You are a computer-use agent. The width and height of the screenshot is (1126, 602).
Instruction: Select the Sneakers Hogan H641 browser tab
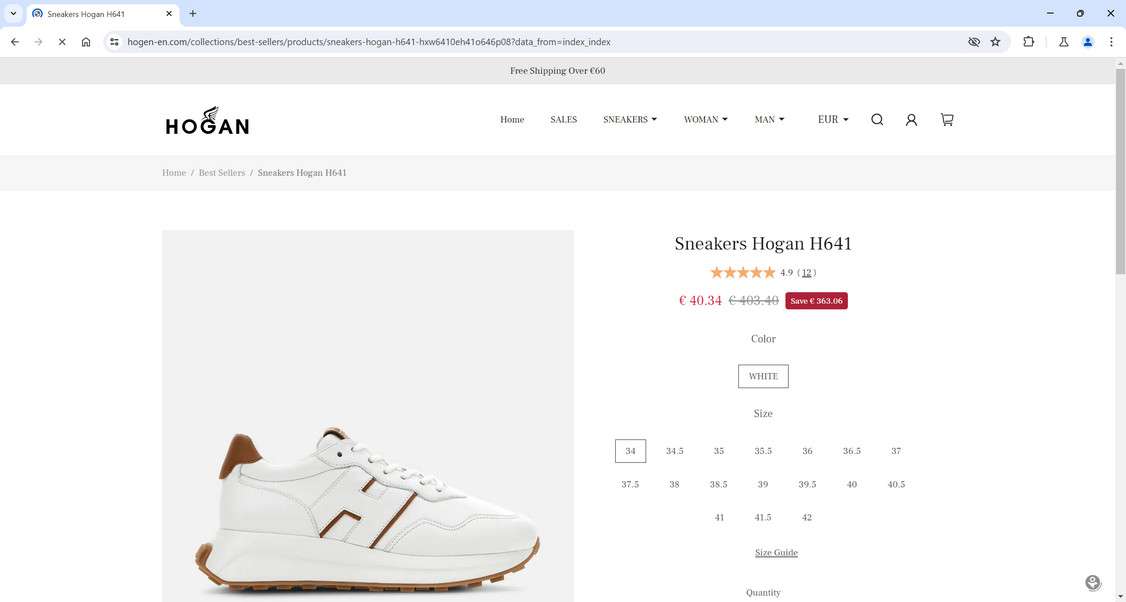(101, 14)
